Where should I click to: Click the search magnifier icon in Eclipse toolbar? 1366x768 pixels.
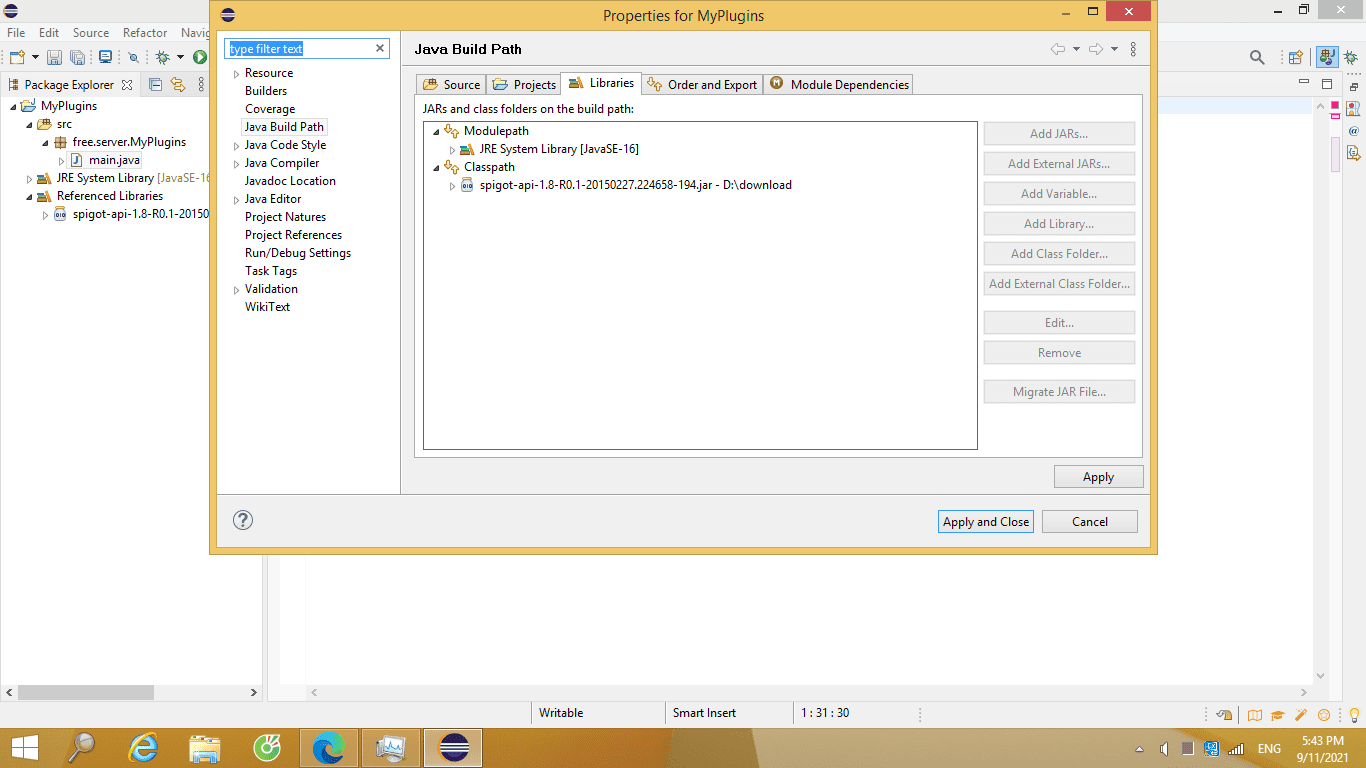point(1257,58)
